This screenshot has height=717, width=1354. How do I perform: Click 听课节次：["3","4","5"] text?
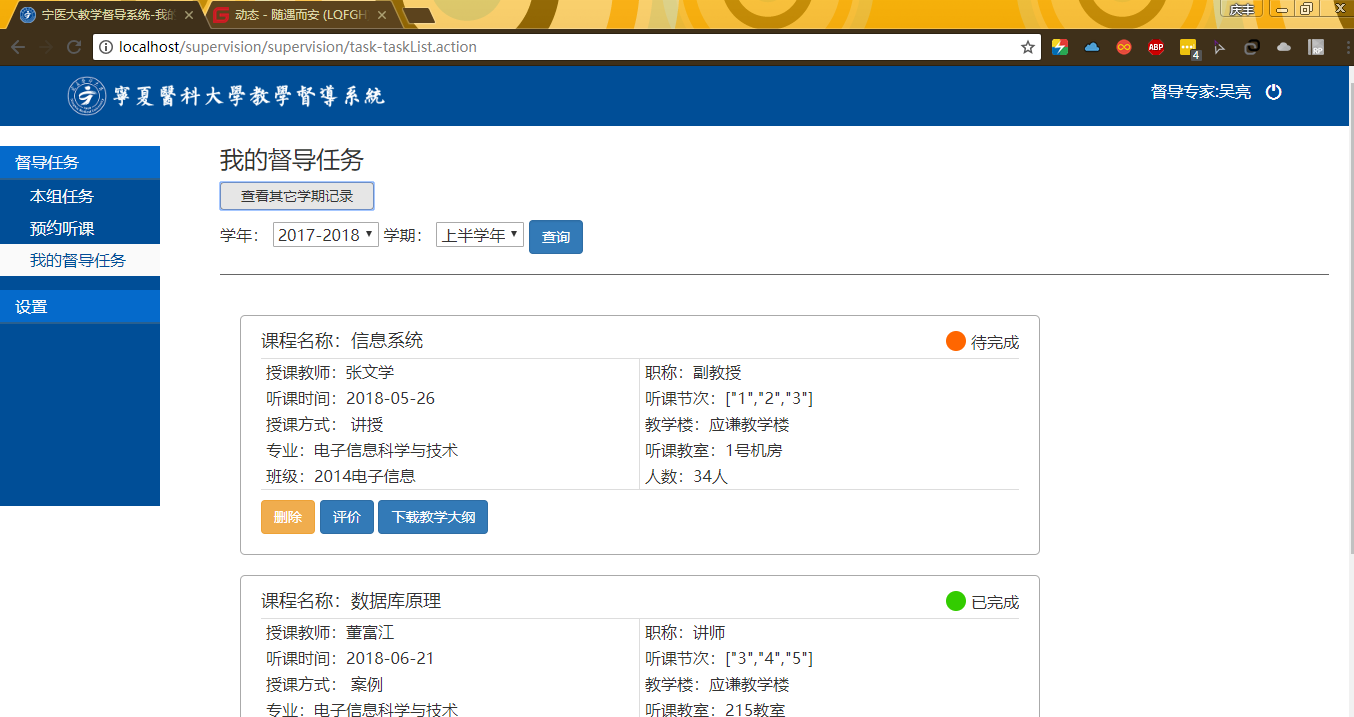click(x=729, y=659)
